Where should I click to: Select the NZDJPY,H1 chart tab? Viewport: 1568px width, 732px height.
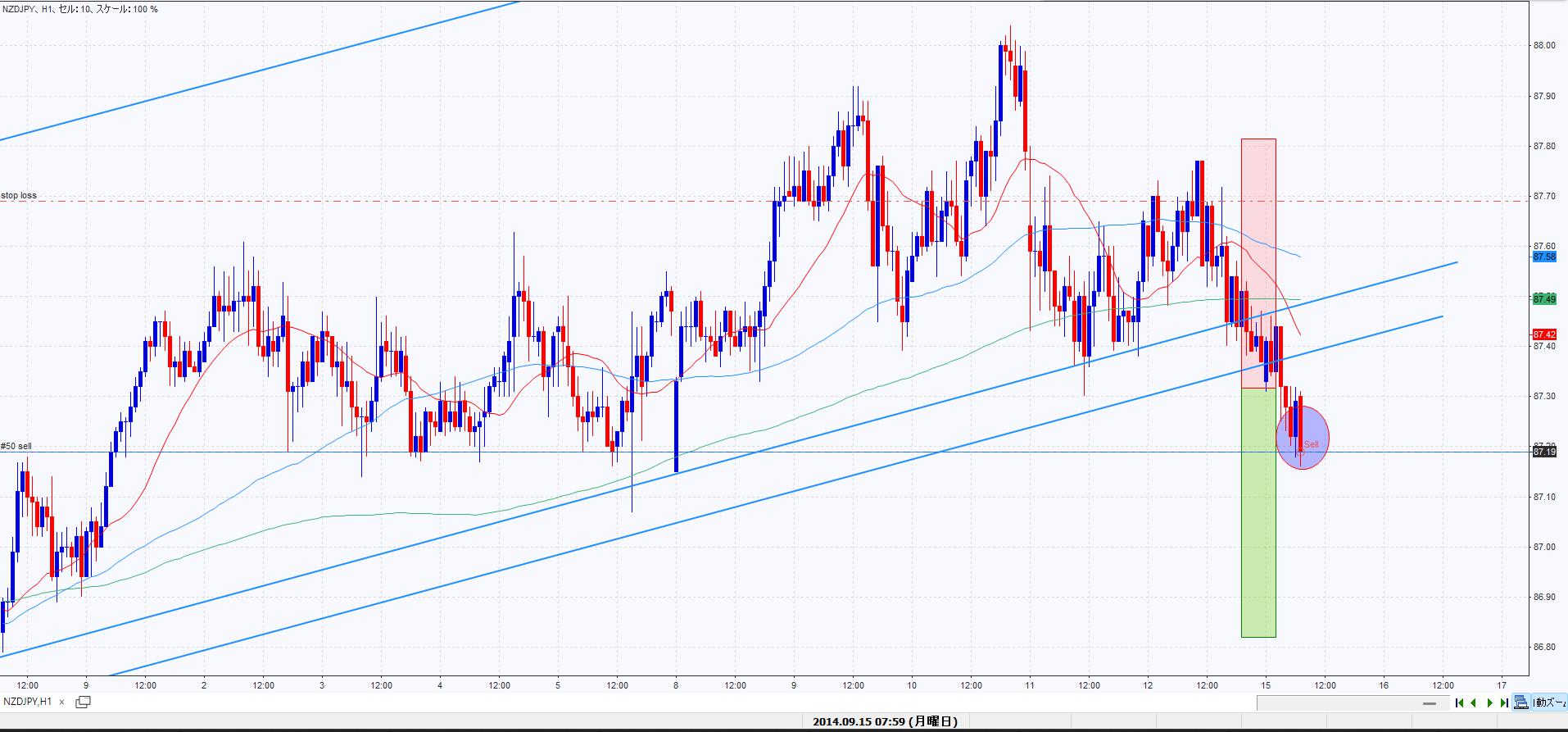click(28, 702)
